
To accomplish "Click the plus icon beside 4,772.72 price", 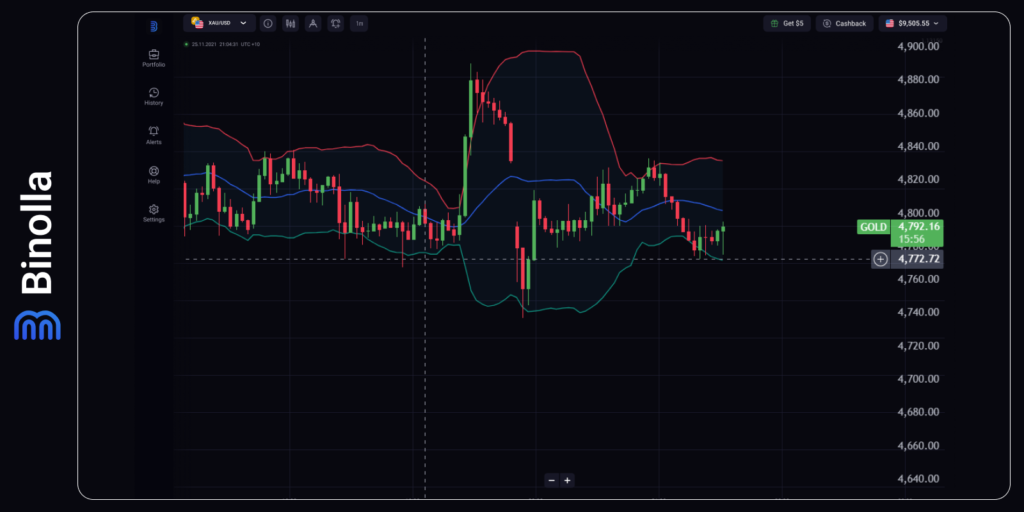I will pyautogui.click(x=880, y=259).
